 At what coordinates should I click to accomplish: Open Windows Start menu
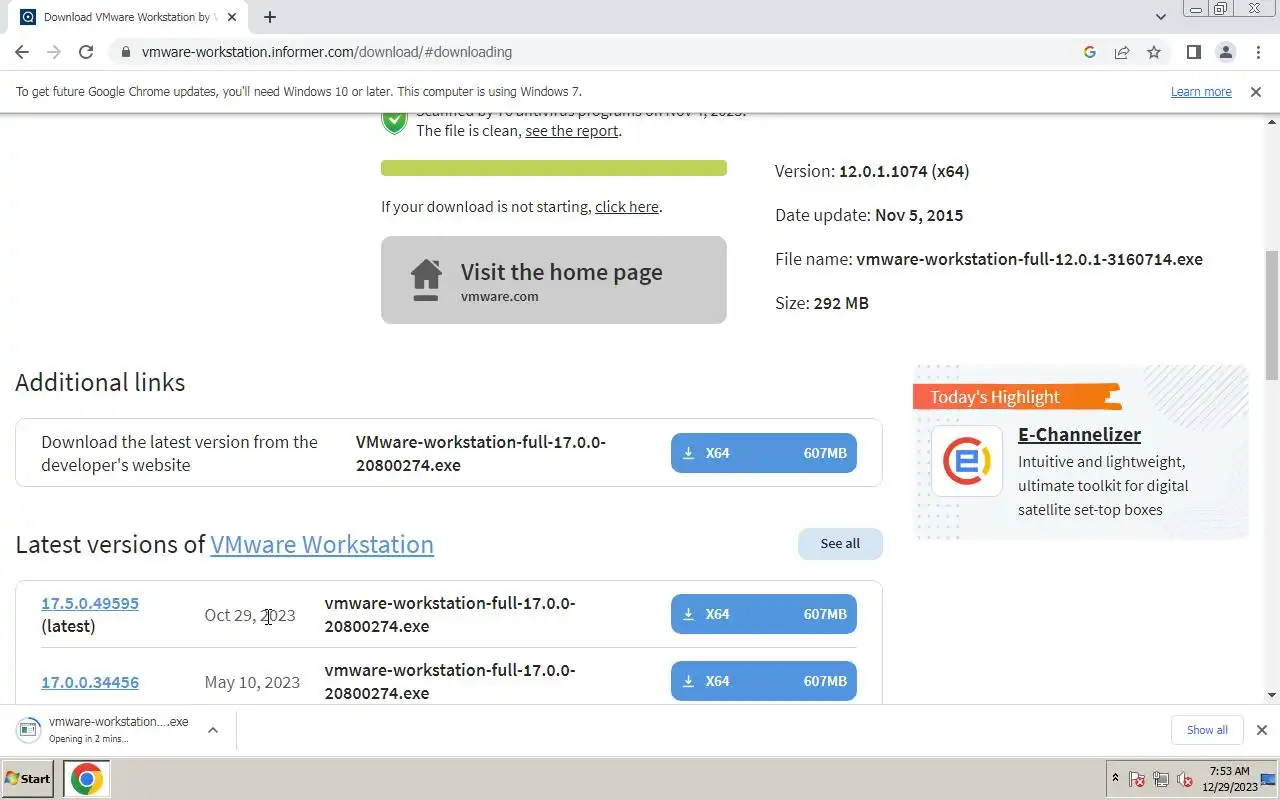click(28, 779)
